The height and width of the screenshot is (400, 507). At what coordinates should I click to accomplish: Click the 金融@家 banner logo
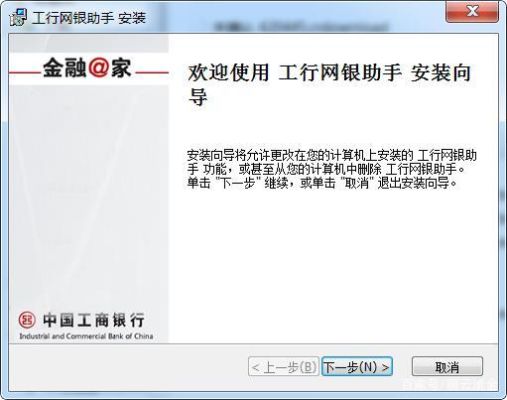(x=87, y=68)
